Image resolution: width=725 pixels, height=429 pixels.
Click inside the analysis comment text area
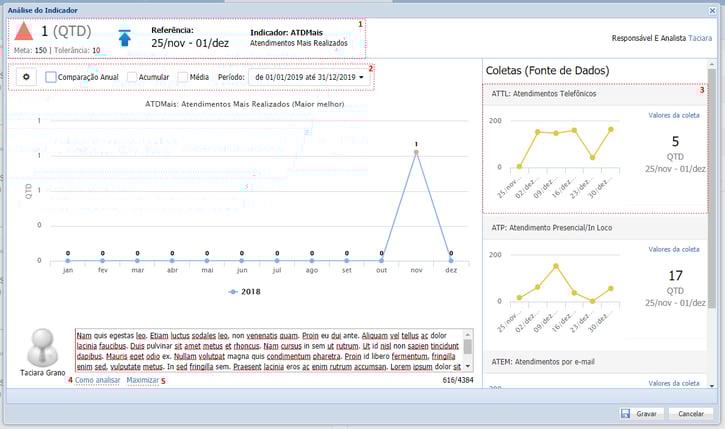(x=269, y=350)
